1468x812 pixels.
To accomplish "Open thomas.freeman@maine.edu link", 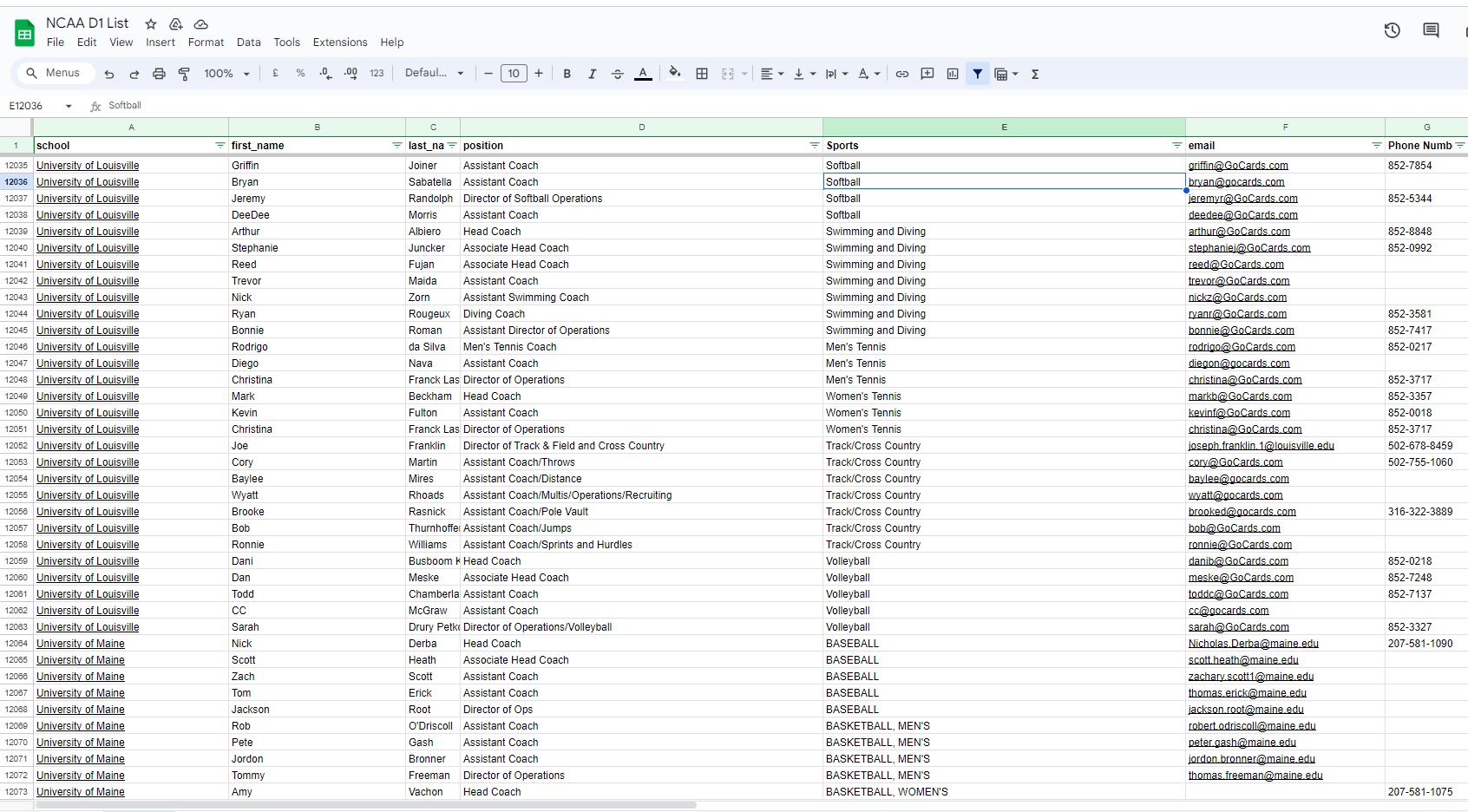I will pyautogui.click(x=1255, y=776).
